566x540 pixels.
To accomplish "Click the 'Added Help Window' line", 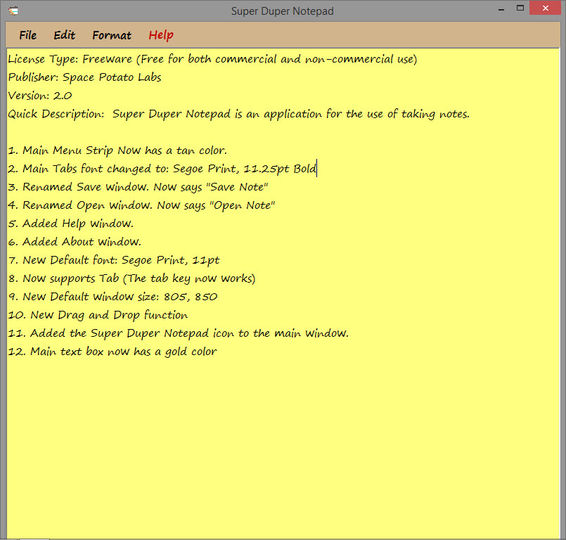I will [x=71, y=223].
